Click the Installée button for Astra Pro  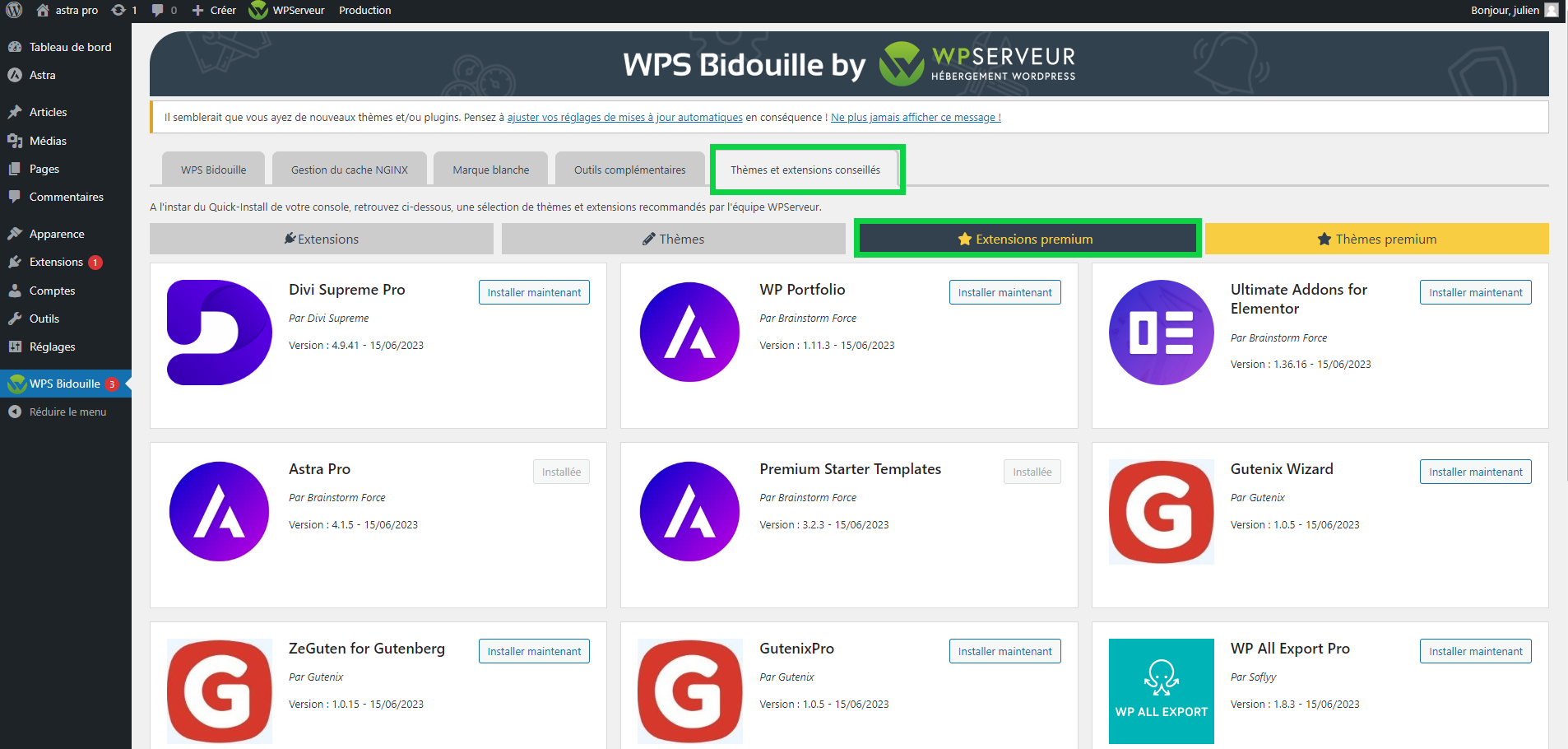(561, 472)
